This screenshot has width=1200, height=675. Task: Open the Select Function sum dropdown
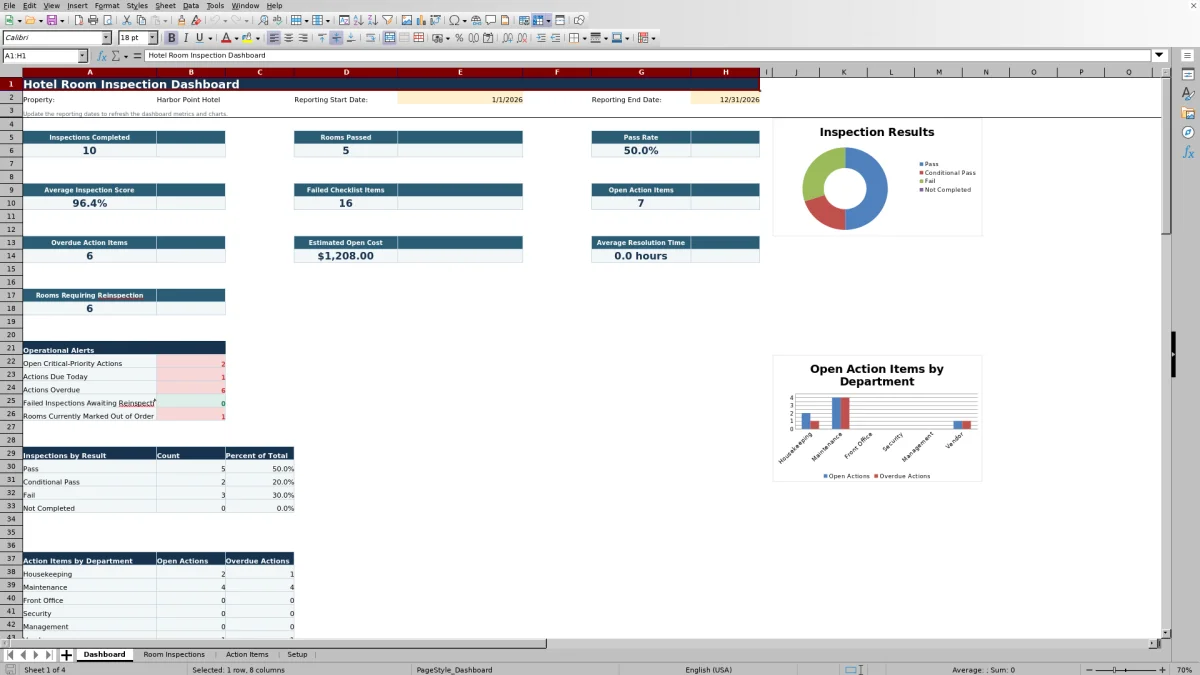pos(127,56)
